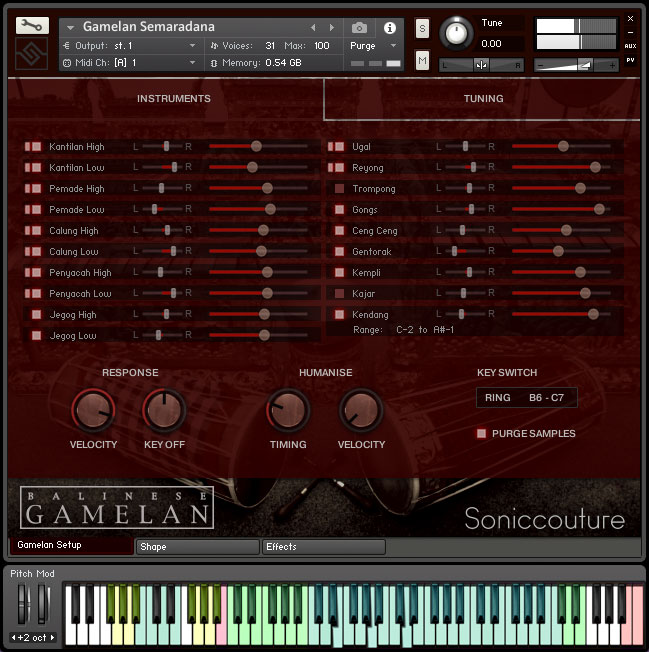Toggle the Jegog High instrument button
The width and height of the screenshot is (649, 652).
click(37, 314)
